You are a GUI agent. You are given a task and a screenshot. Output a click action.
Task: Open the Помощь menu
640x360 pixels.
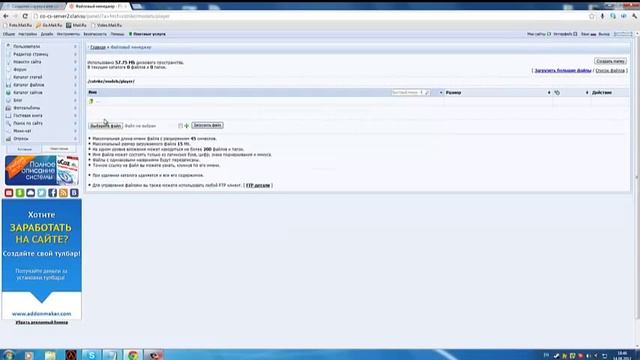[117, 34]
